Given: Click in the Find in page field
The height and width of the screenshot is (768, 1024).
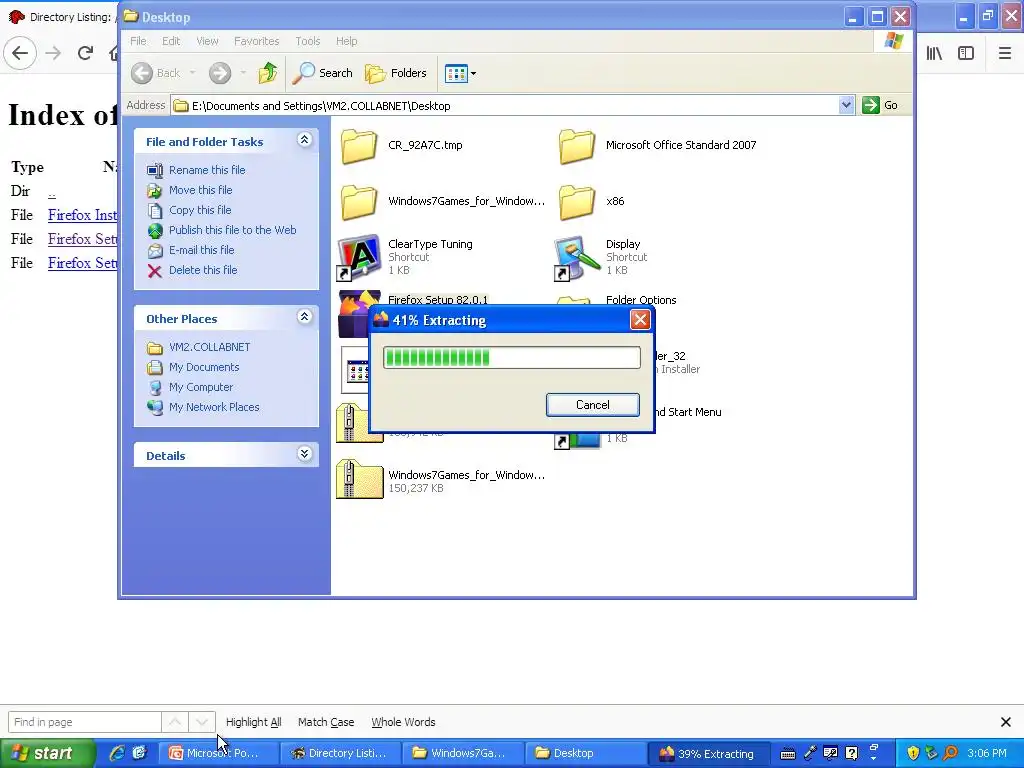Looking at the screenshot, I should 84,722.
